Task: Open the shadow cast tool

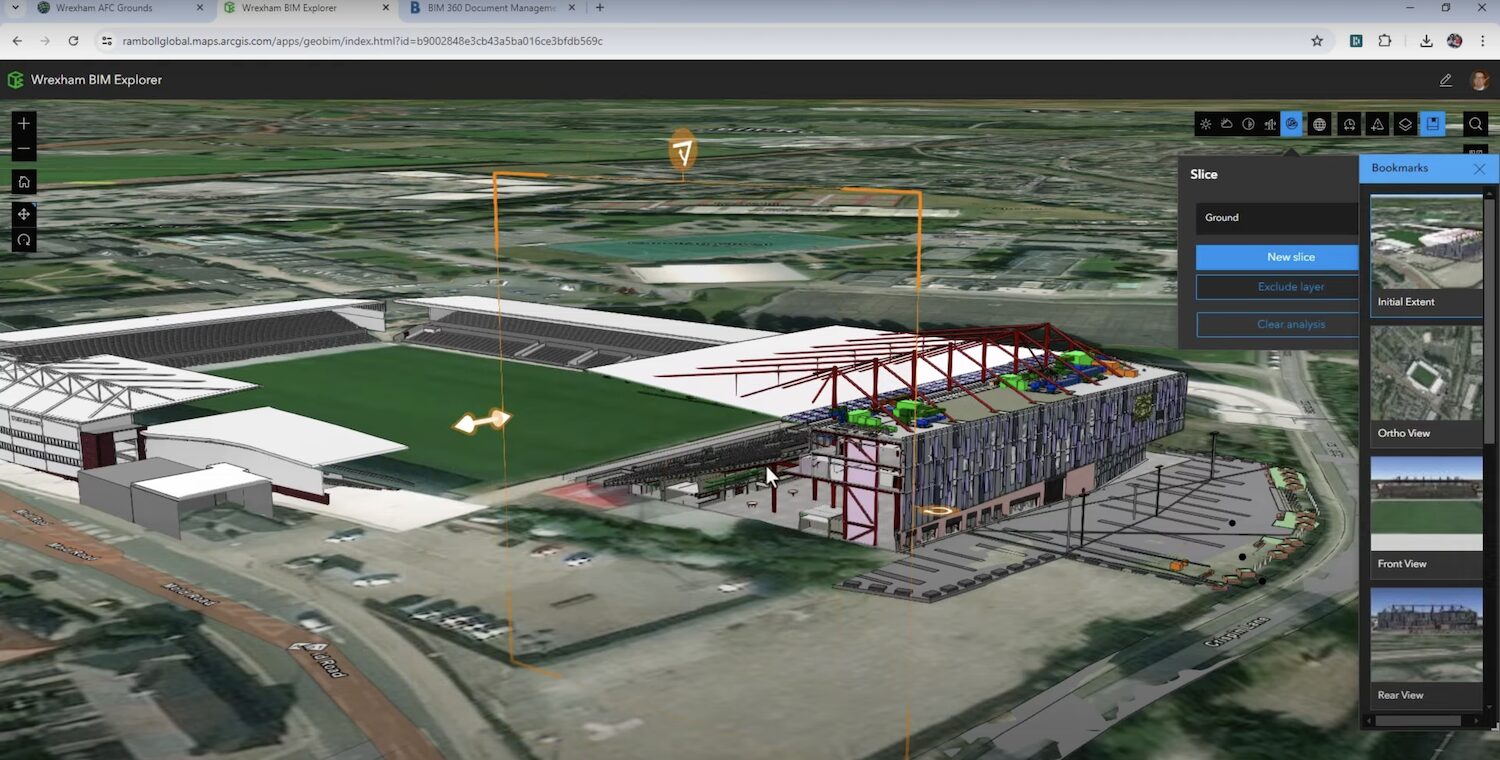Action: pyautogui.click(x=1248, y=124)
